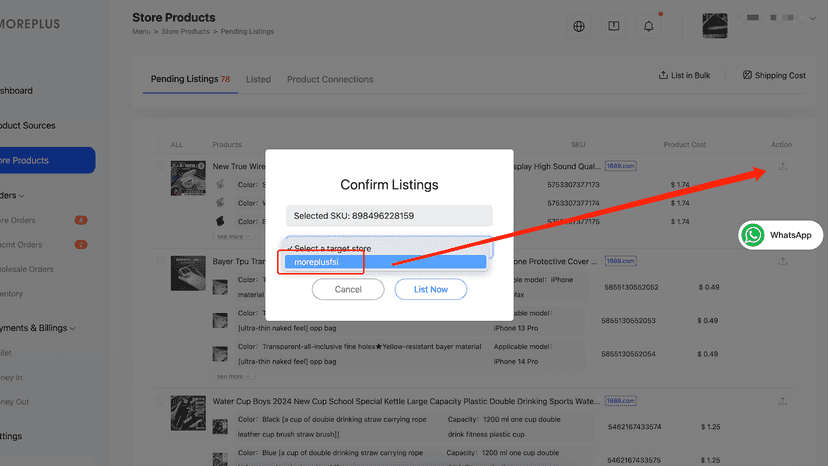Click SKU 5855130552052
The height and width of the screenshot is (466, 828).
tap(631, 287)
